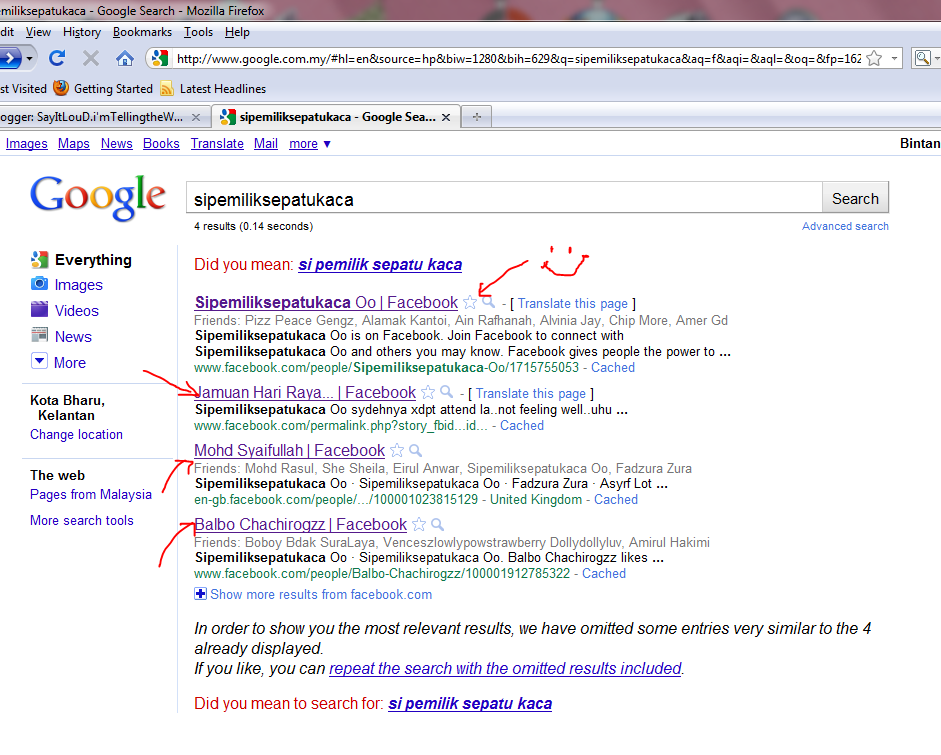This screenshot has width=941, height=755.
Task: Click the Mail link in the top bar
Action: [266, 143]
